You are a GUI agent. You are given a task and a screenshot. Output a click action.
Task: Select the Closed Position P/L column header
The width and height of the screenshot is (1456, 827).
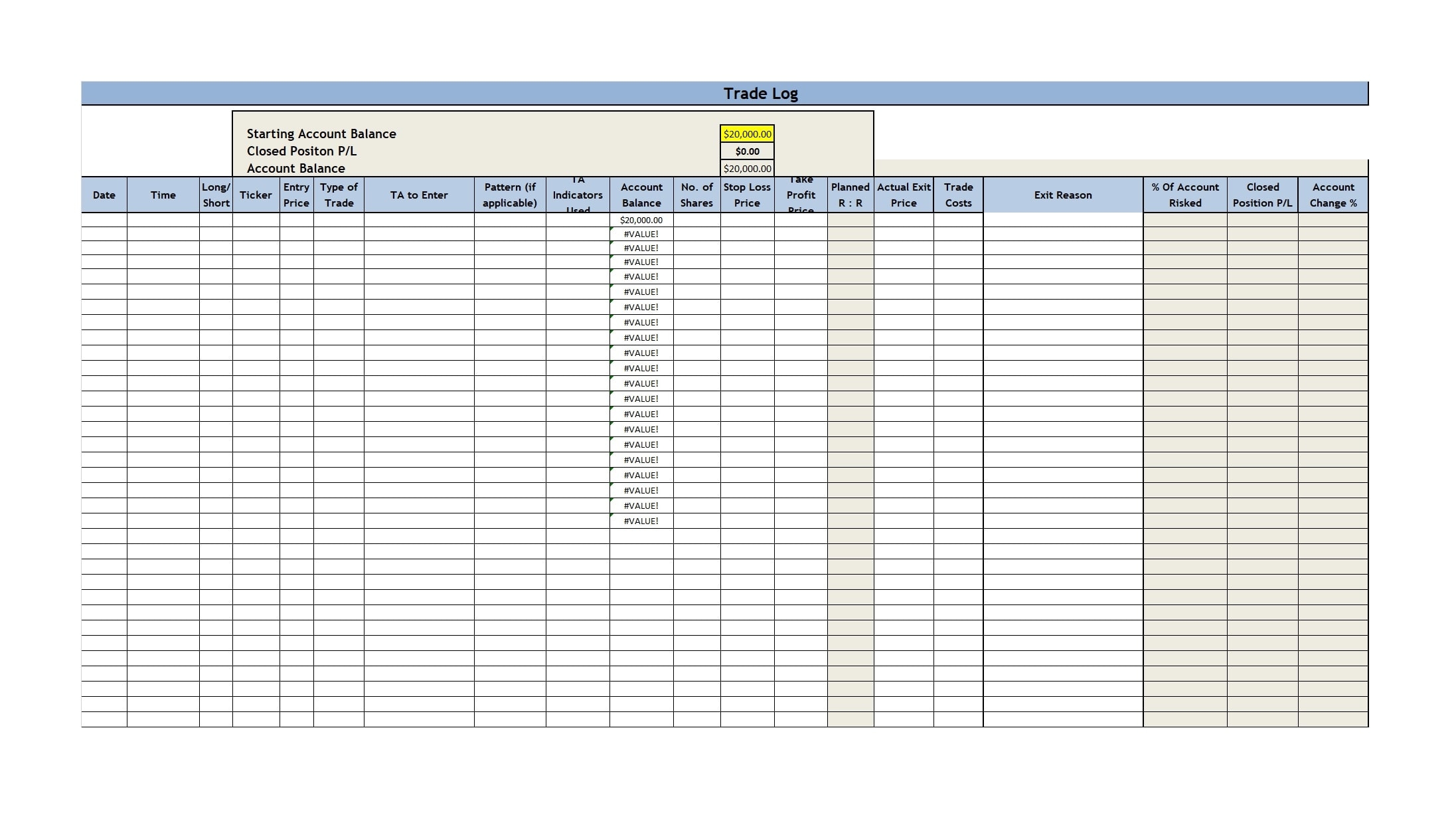click(1261, 195)
